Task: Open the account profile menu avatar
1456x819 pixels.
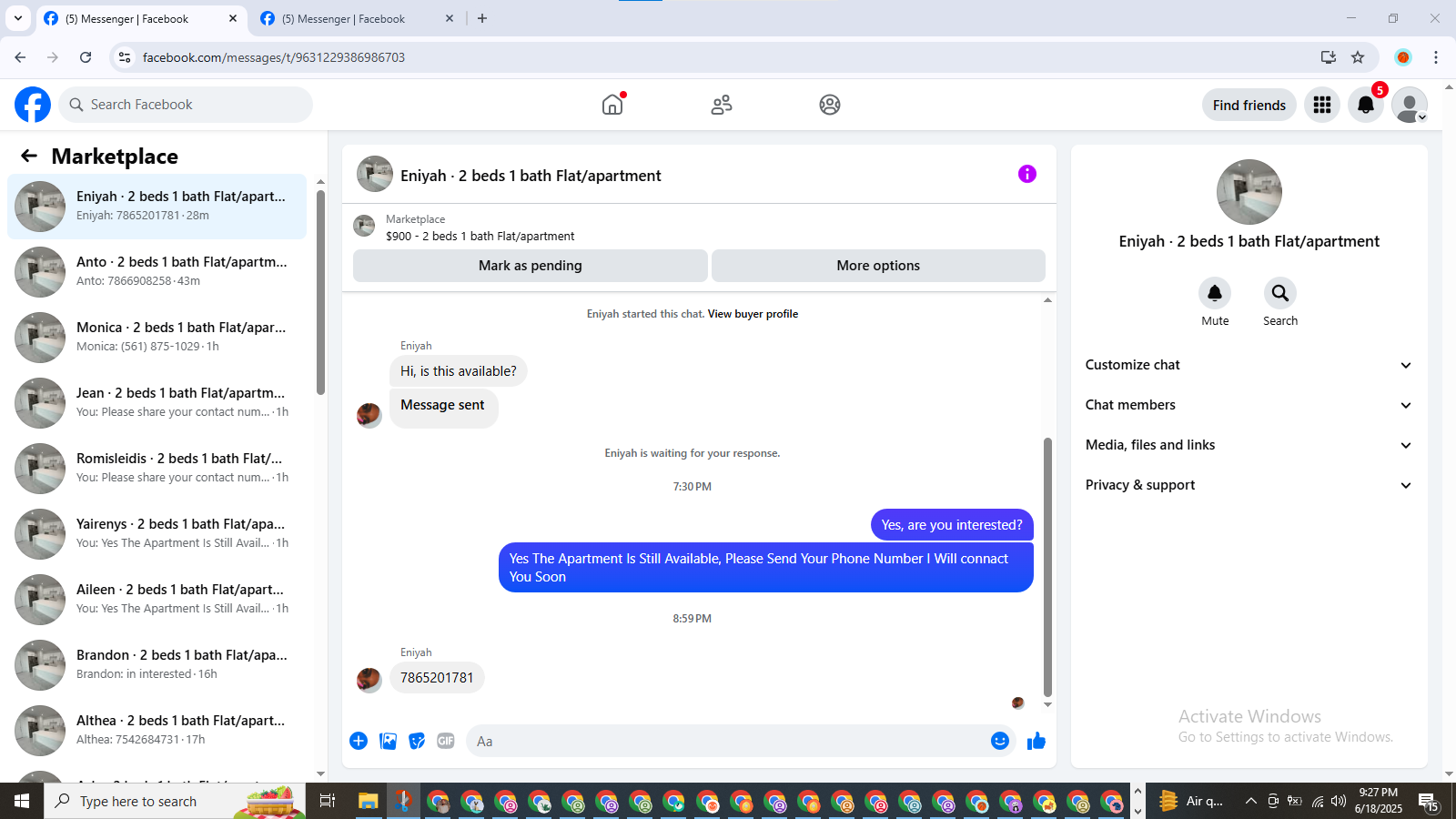Action: pyautogui.click(x=1410, y=105)
